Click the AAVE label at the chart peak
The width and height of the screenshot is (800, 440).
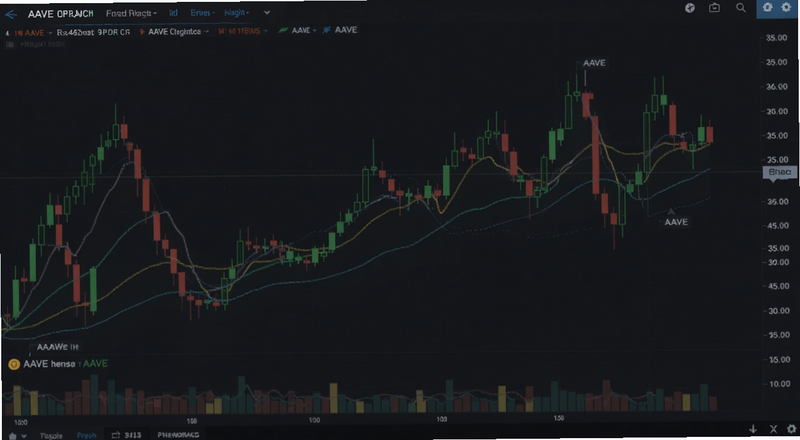pos(594,63)
